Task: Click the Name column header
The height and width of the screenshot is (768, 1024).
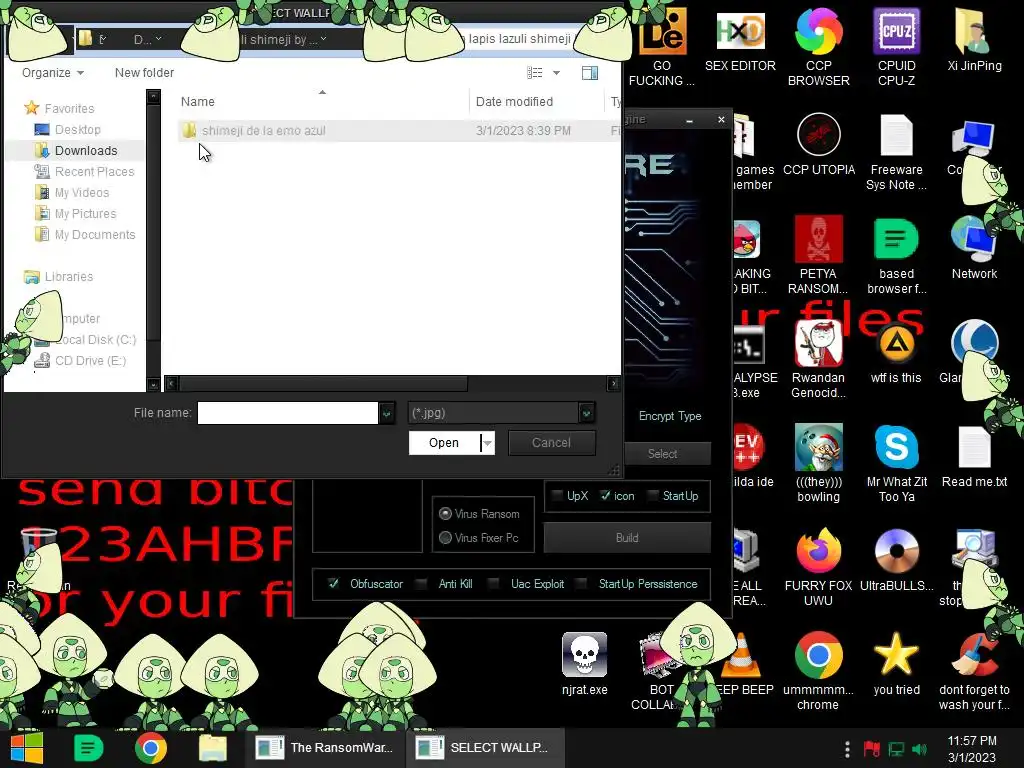Action: coord(198,102)
